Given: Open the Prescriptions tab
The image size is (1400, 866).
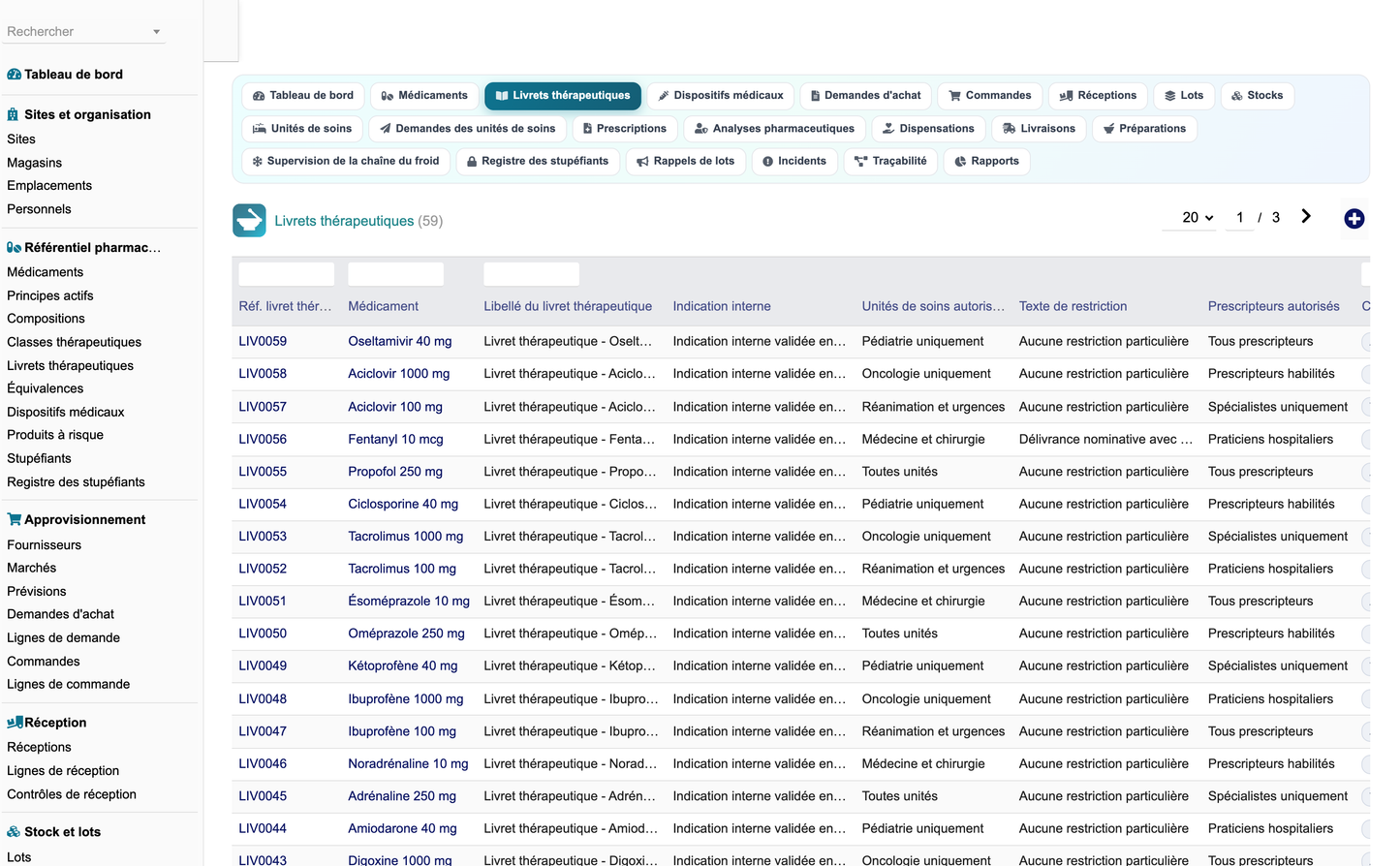Looking at the screenshot, I should 625,129.
